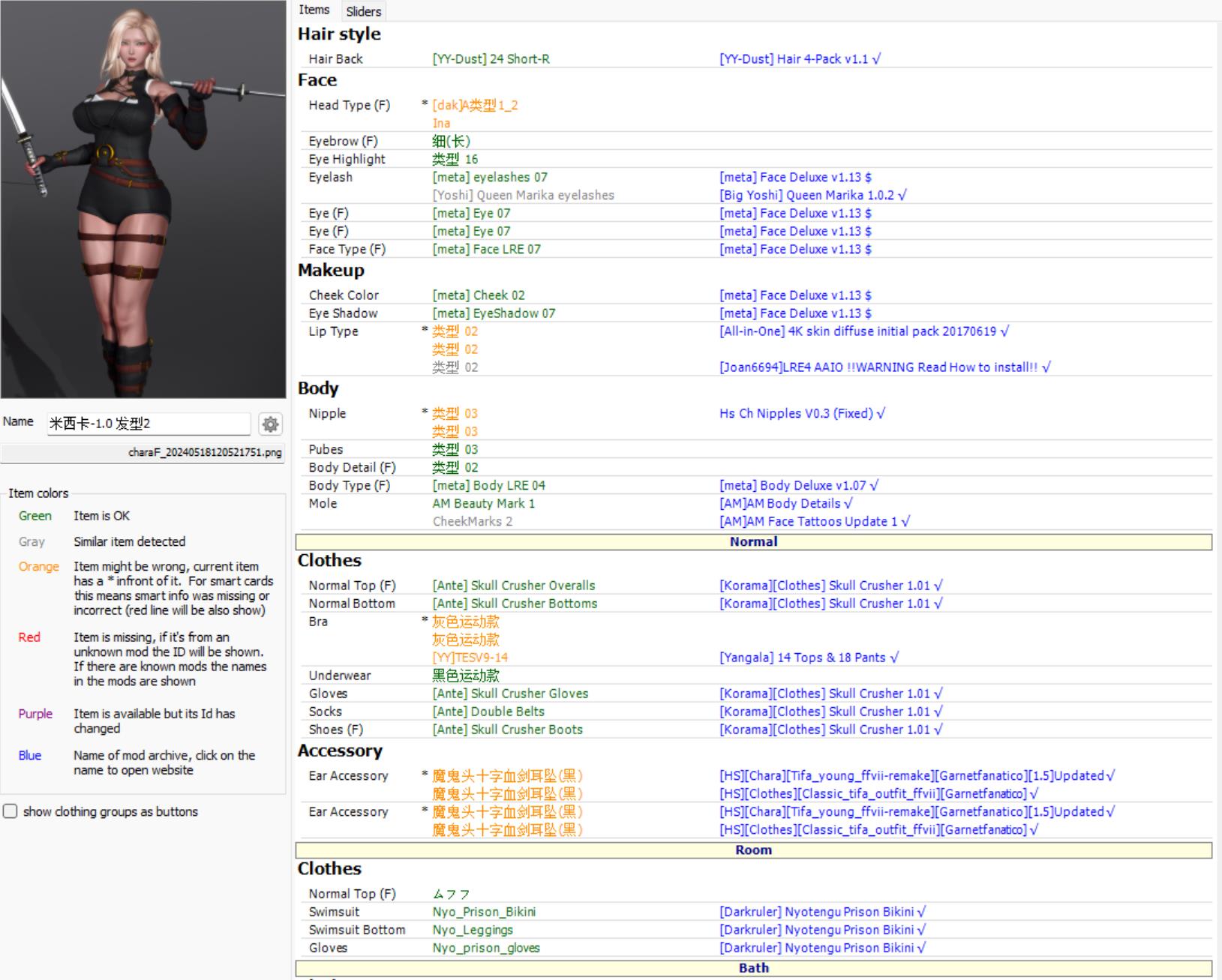Screen dimensions: 1222x980
Task: Open Darkruler Nyotengu Prison Bikini link for Swimsuit
Action: pos(822,912)
